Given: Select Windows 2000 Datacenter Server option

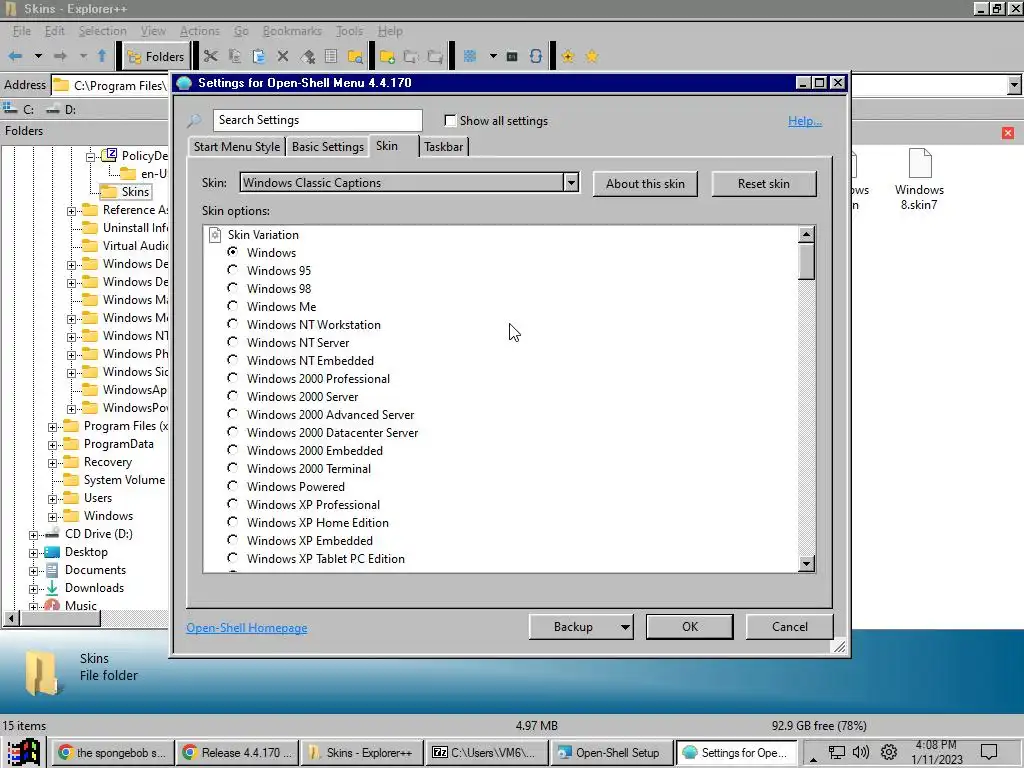Looking at the screenshot, I should tap(232, 432).
